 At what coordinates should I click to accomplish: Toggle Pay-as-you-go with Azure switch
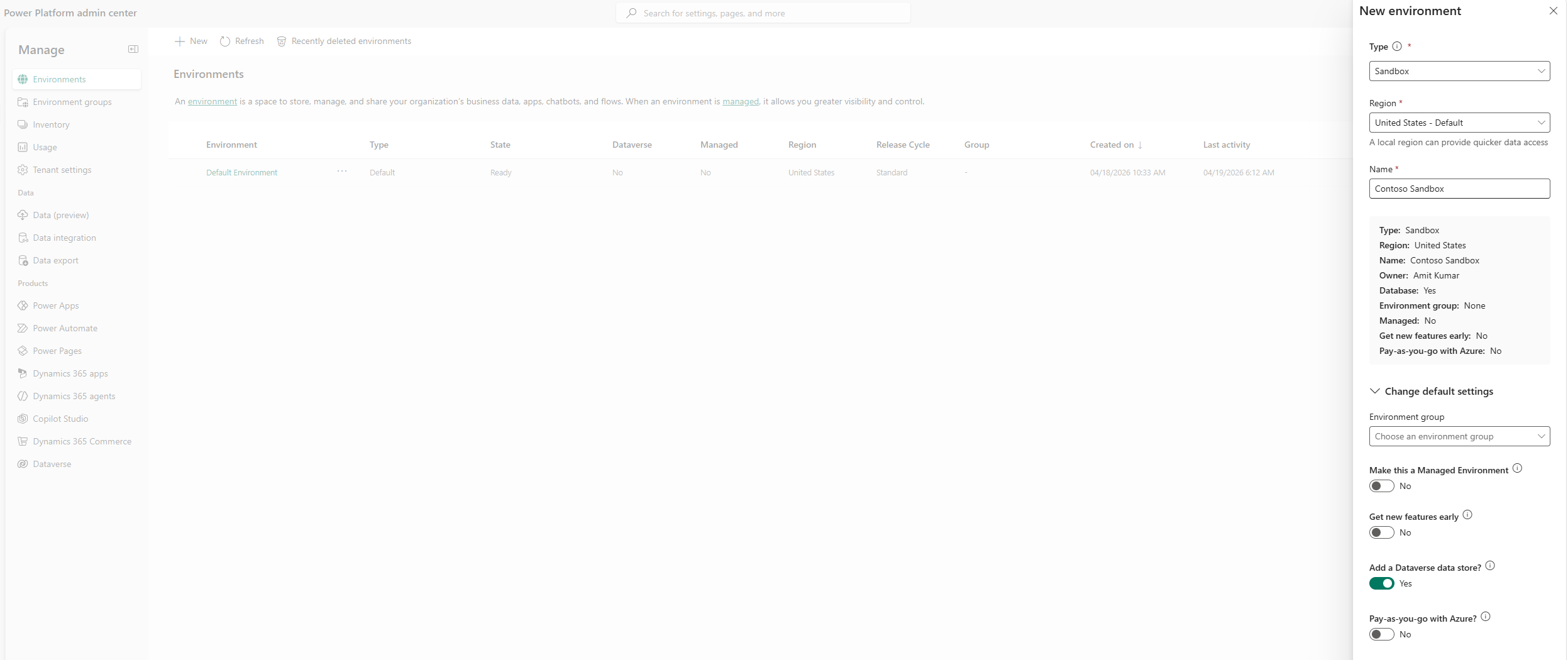1382,634
